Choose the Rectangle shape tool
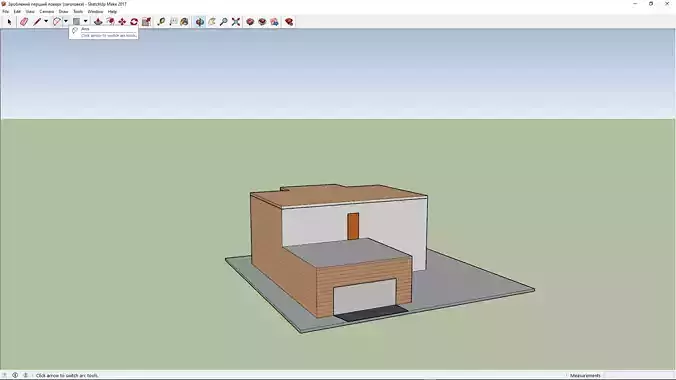Image resolution: width=676 pixels, height=380 pixels. click(x=76, y=22)
